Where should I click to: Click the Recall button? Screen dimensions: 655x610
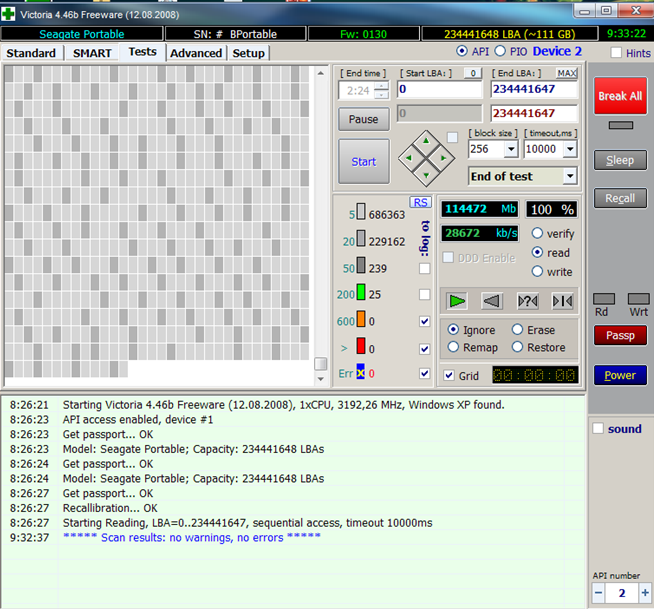point(620,198)
